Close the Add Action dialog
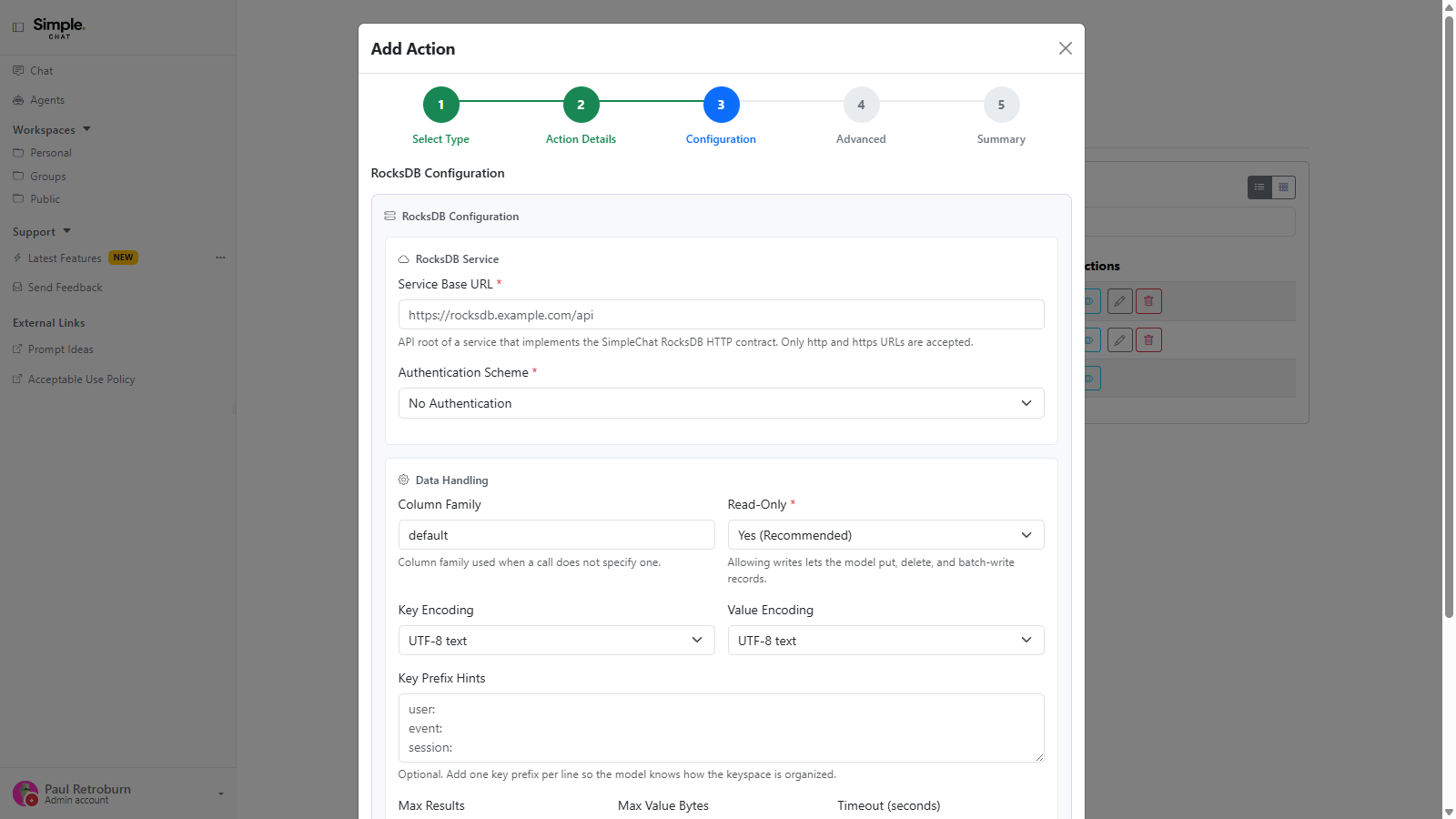Image resolution: width=1456 pixels, height=819 pixels. pyautogui.click(x=1065, y=48)
